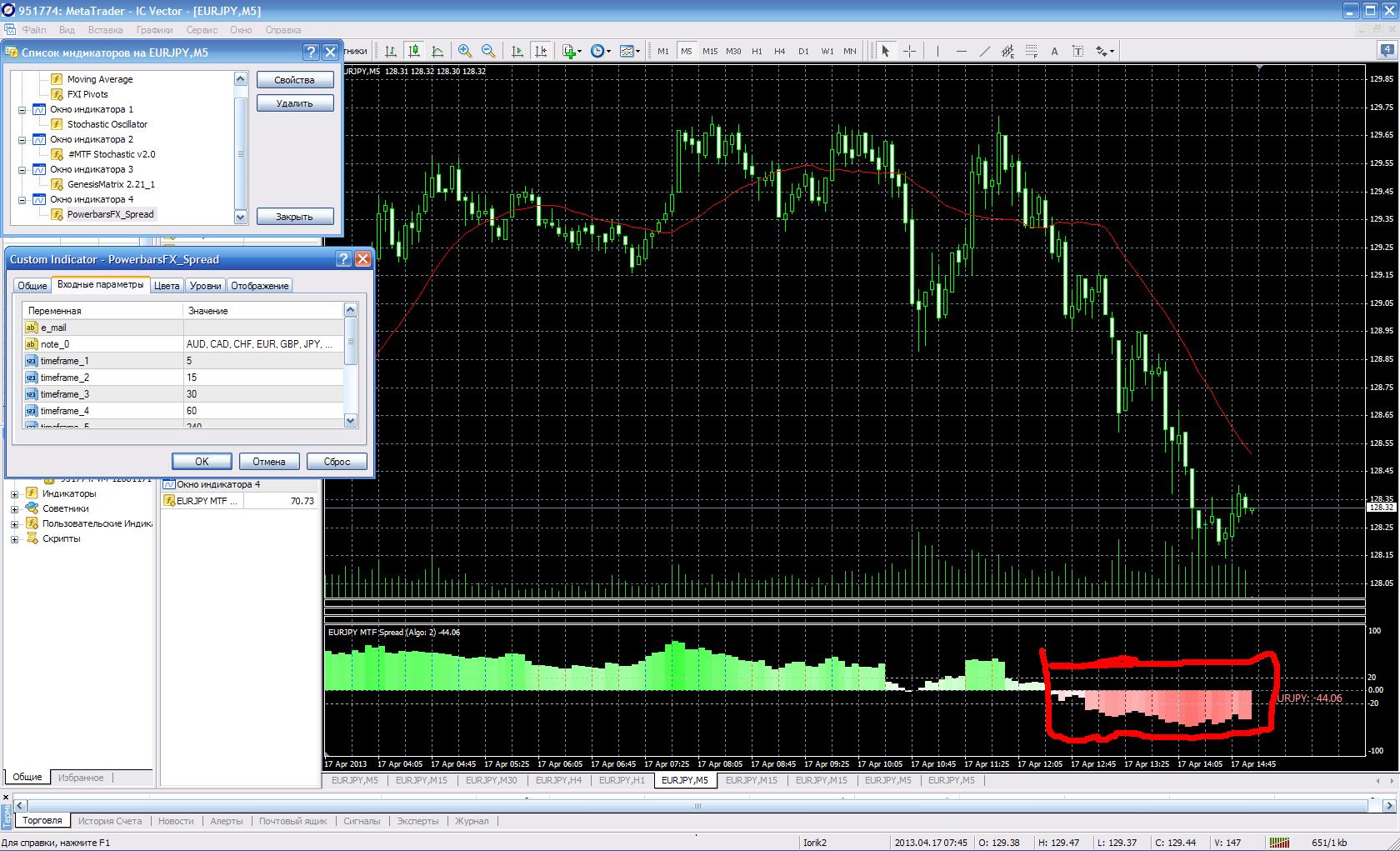Open periods clock icon
1400x851 pixels.
click(x=600, y=51)
